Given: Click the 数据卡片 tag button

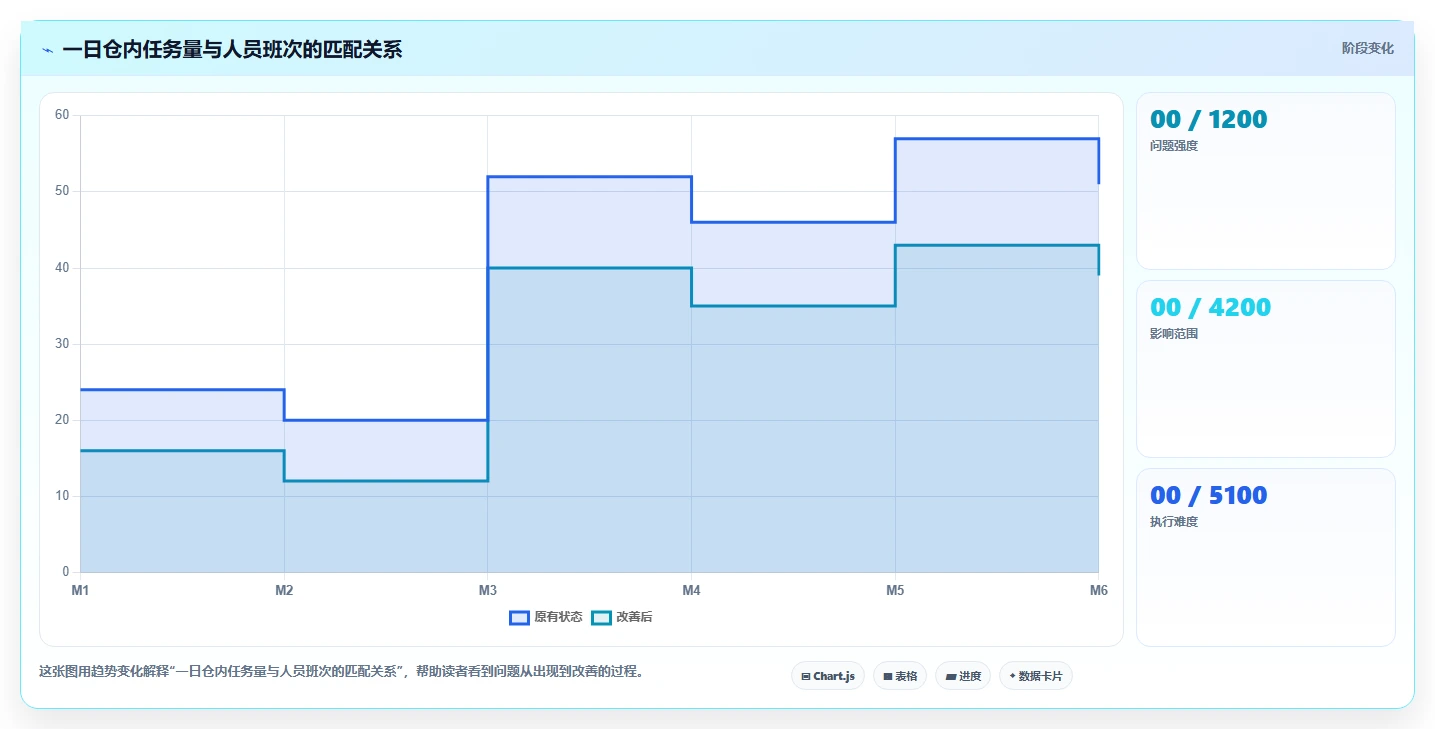Looking at the screenshot, I should [x=1036, y=676].
